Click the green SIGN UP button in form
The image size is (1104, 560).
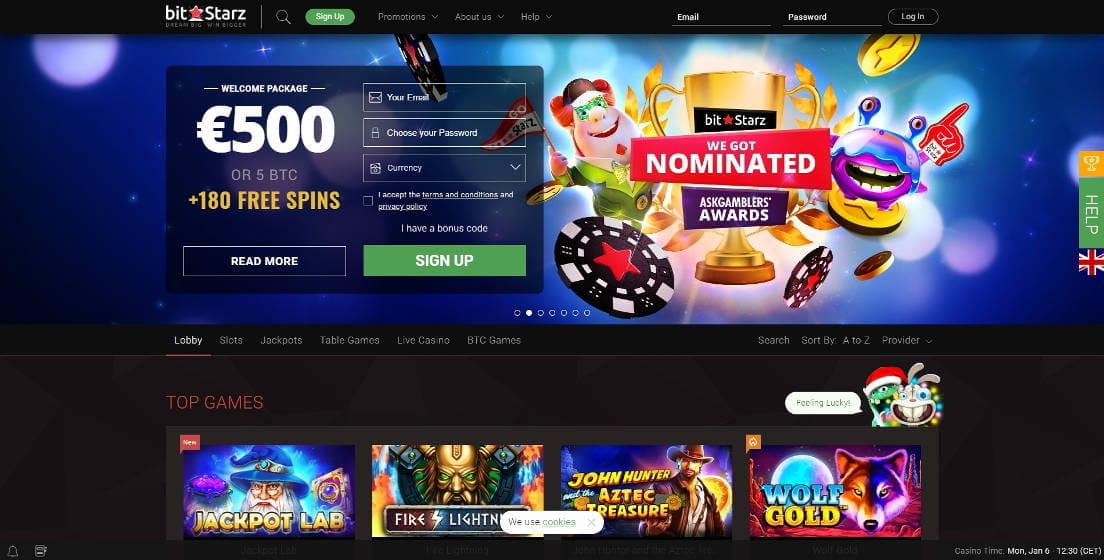pos(444,261)
